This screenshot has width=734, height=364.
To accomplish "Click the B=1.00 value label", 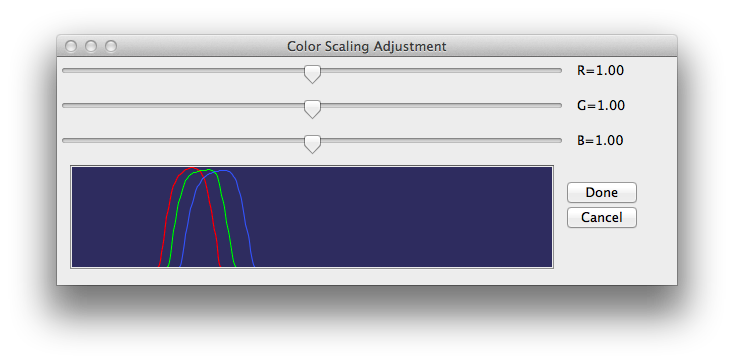I will click(600, 140).
